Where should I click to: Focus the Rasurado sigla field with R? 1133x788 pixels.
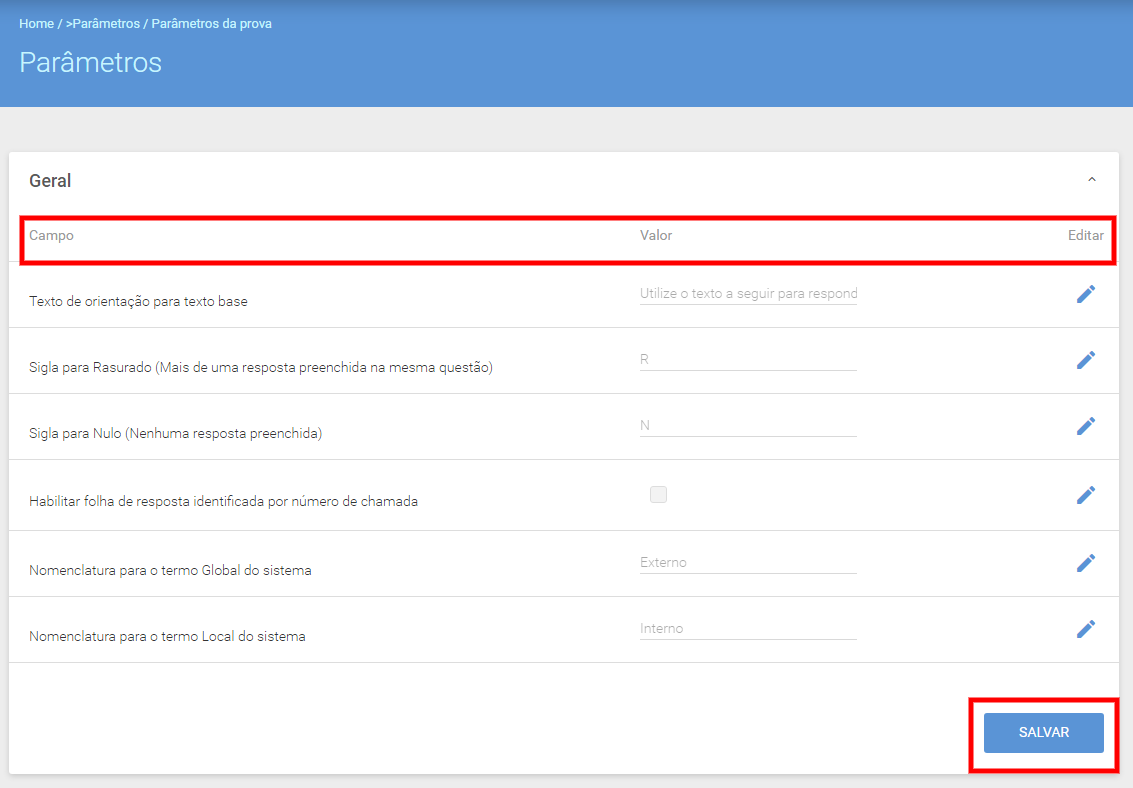pyautogui.click(x=748, y=360)
